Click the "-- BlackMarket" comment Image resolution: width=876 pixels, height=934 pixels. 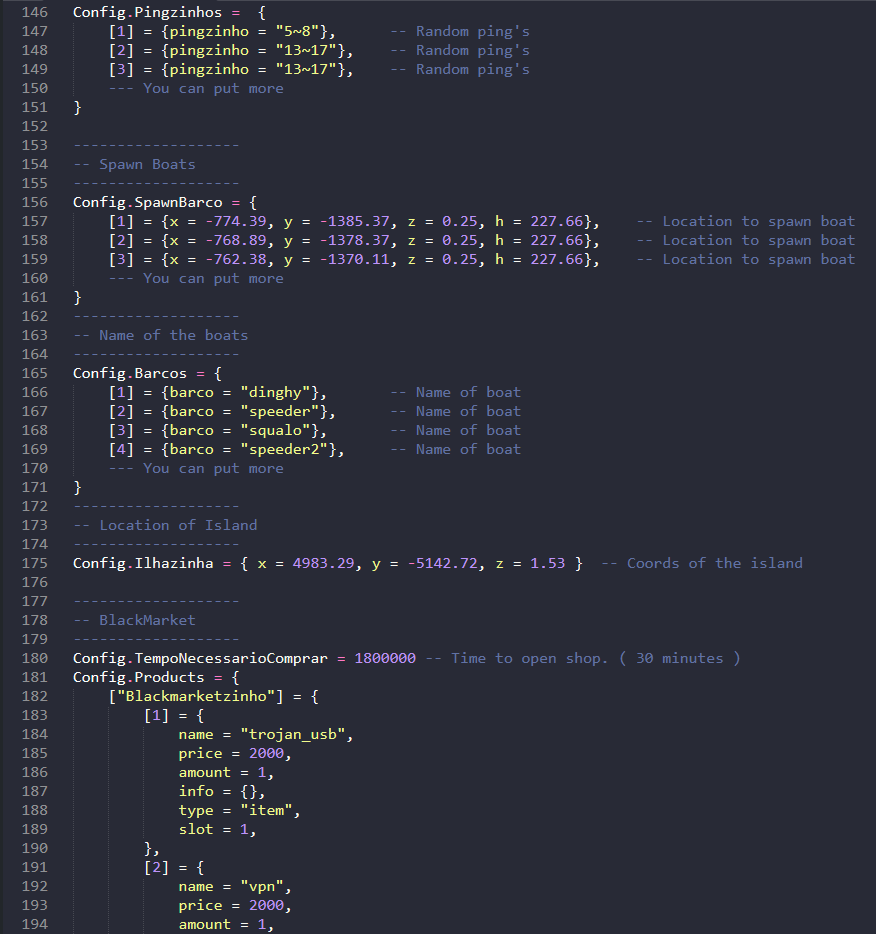point(135,621)
